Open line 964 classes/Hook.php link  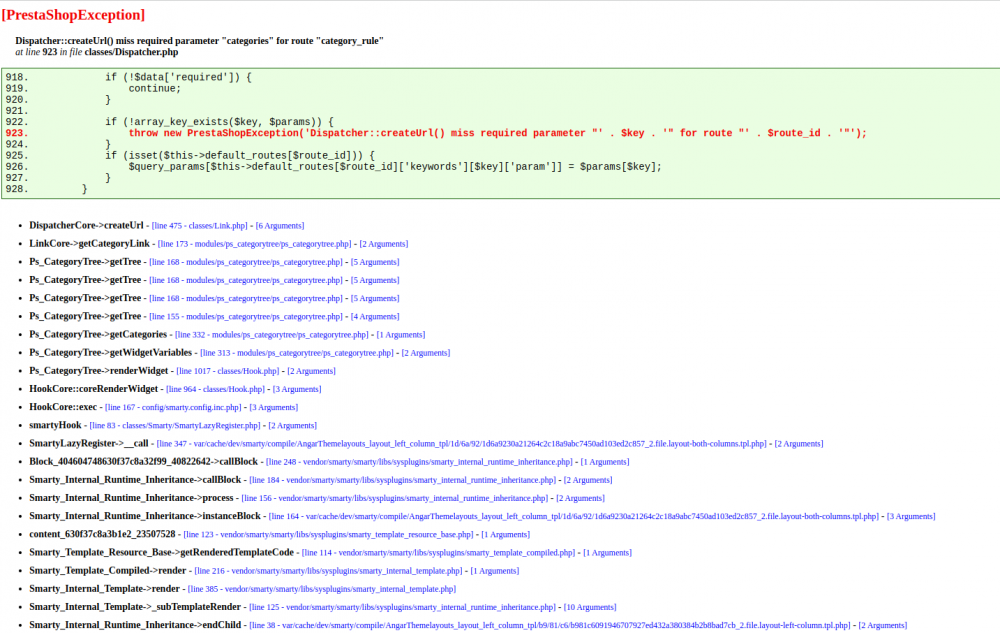[x=216, y=389]
